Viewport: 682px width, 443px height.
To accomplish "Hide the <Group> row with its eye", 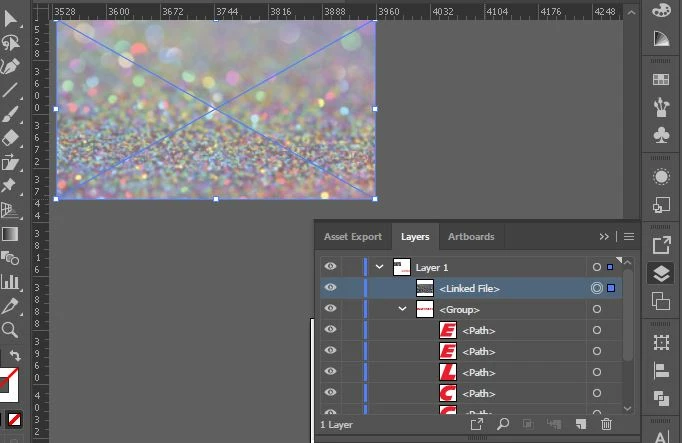I will [x=331, y=308].
